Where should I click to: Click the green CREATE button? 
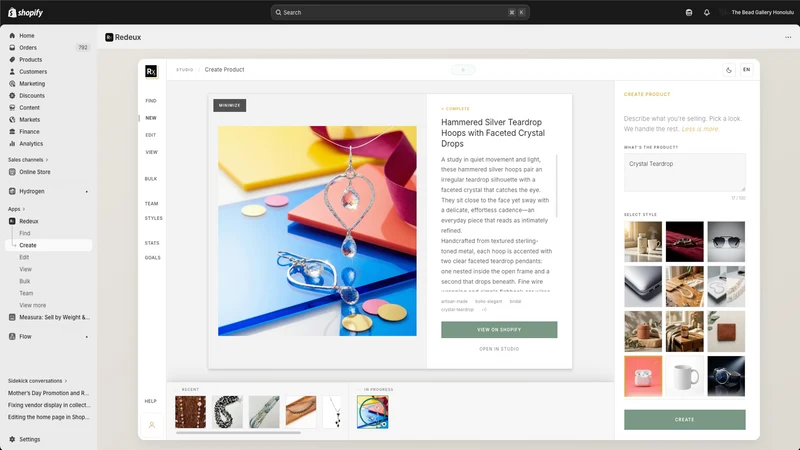(x=684, y=419)
